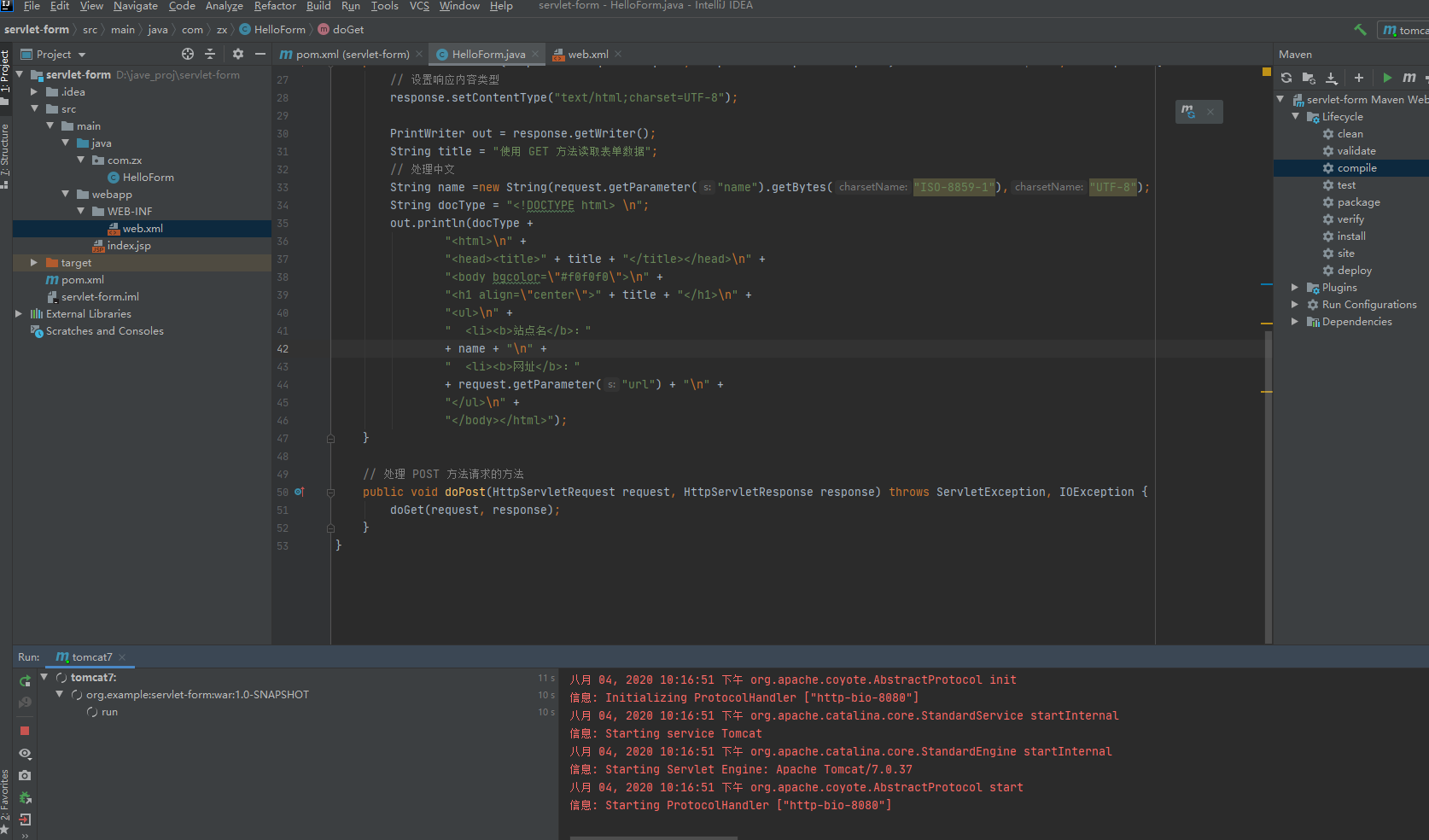Click HelloForm breadcrumb in navigation bar
This screenshot has height=840, width=1429.
point(272,30)
